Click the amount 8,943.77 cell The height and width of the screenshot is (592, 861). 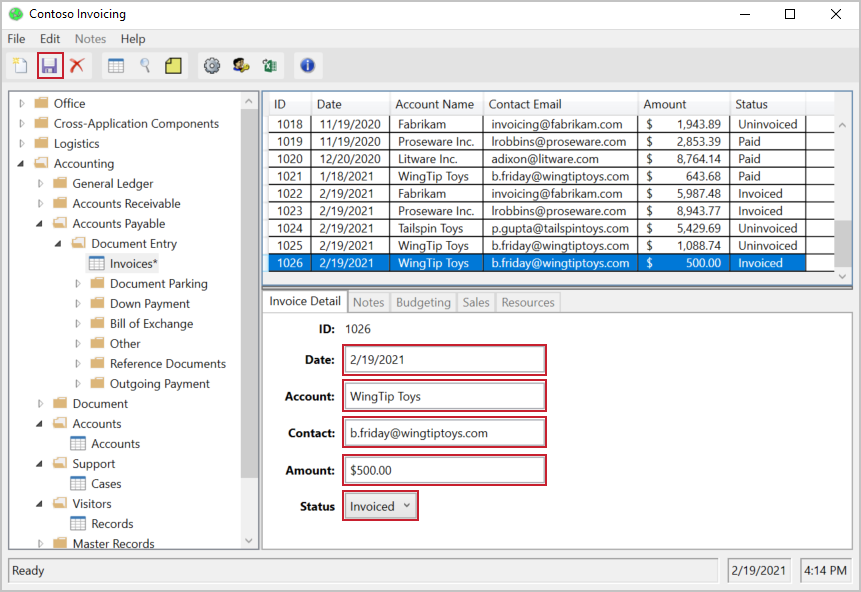684,211
